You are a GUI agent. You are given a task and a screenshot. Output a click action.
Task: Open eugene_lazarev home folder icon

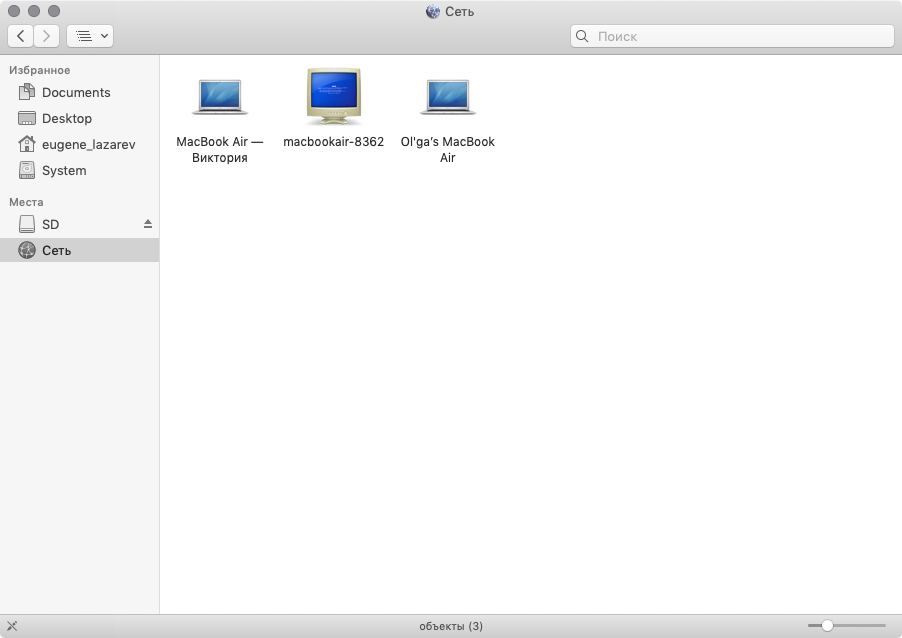[x=26, y=144]
